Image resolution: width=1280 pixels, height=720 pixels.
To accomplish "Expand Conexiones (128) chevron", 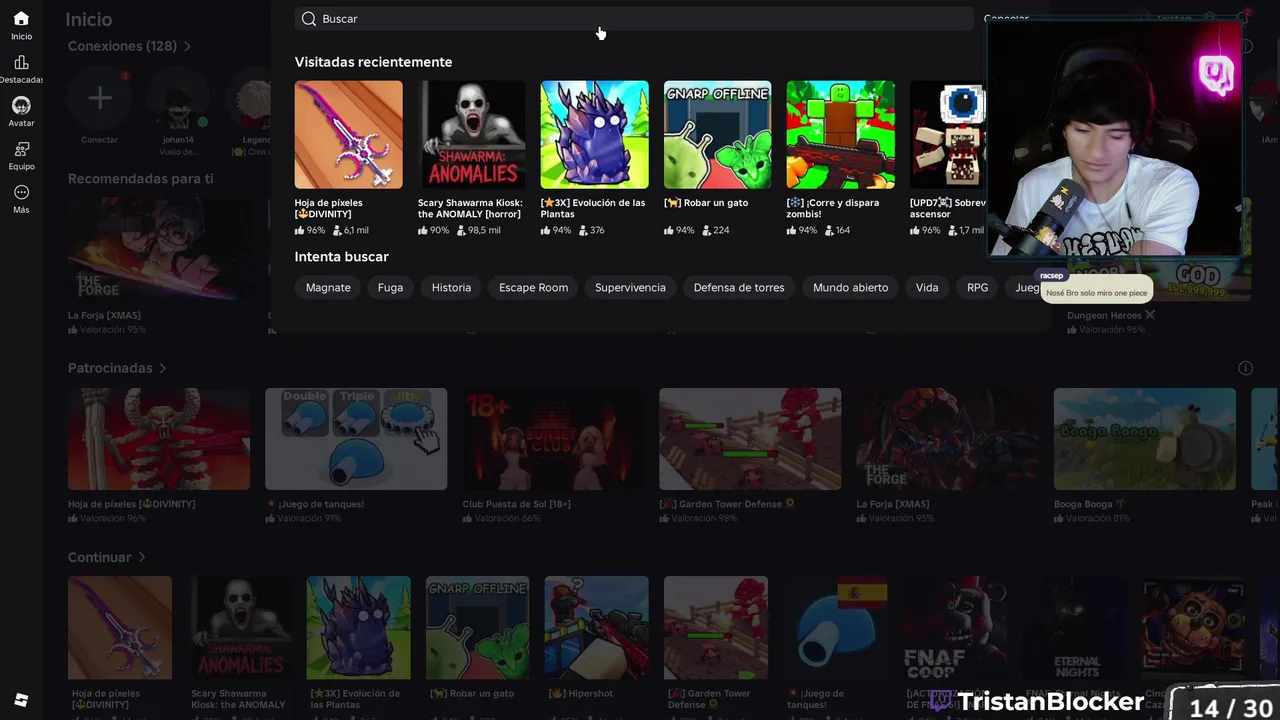I will click(187, 46).
